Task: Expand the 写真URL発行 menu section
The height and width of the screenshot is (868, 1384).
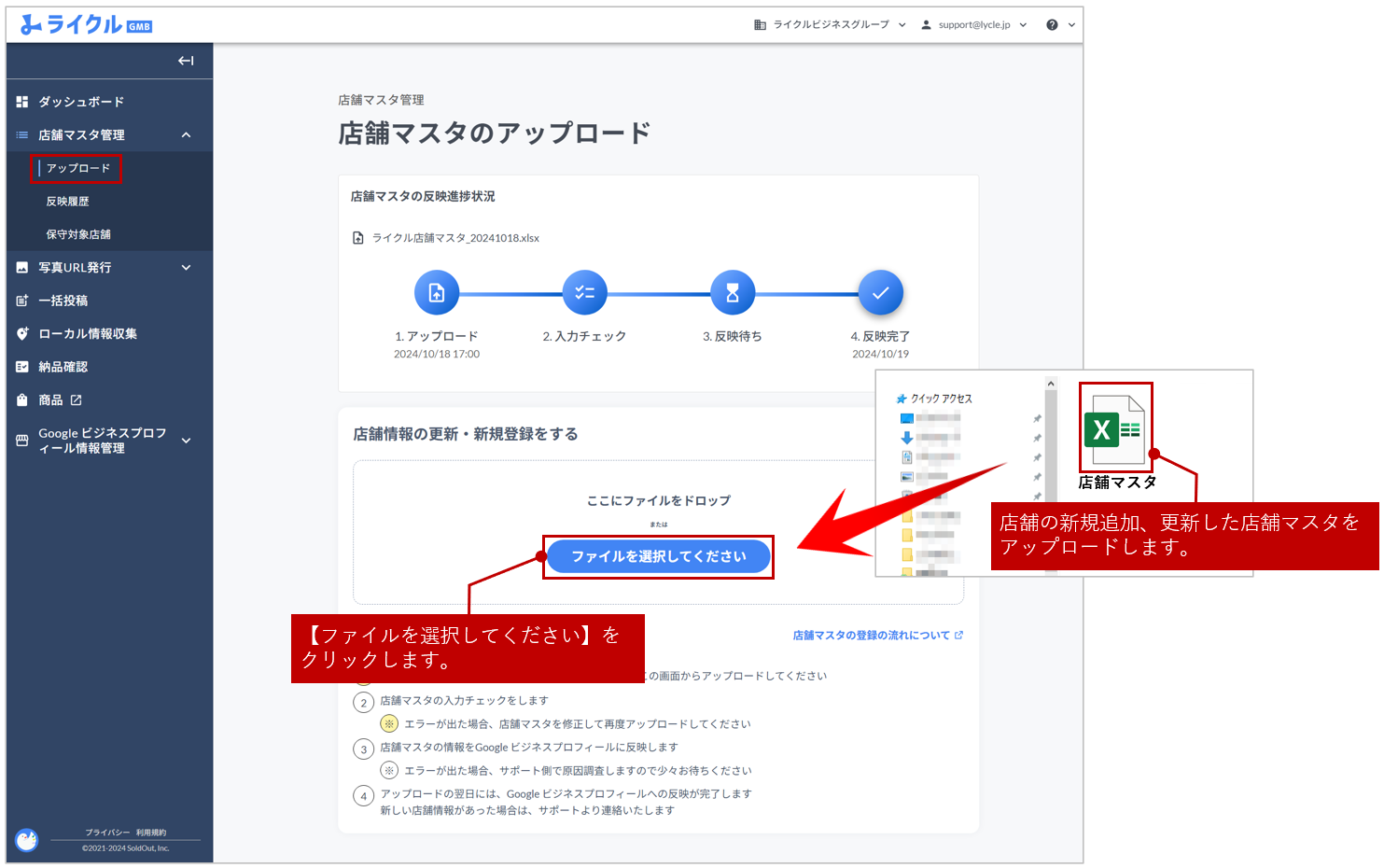Action: point(186,268)
